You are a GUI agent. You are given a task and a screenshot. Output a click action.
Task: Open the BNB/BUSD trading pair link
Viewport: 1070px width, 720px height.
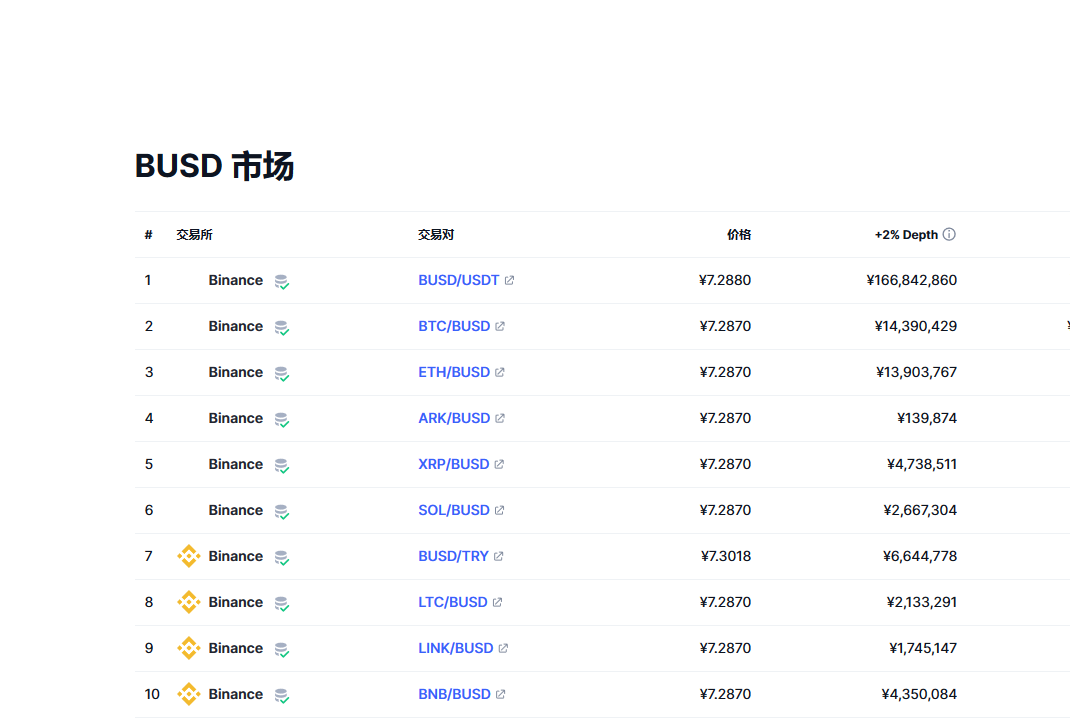[454, 694]
